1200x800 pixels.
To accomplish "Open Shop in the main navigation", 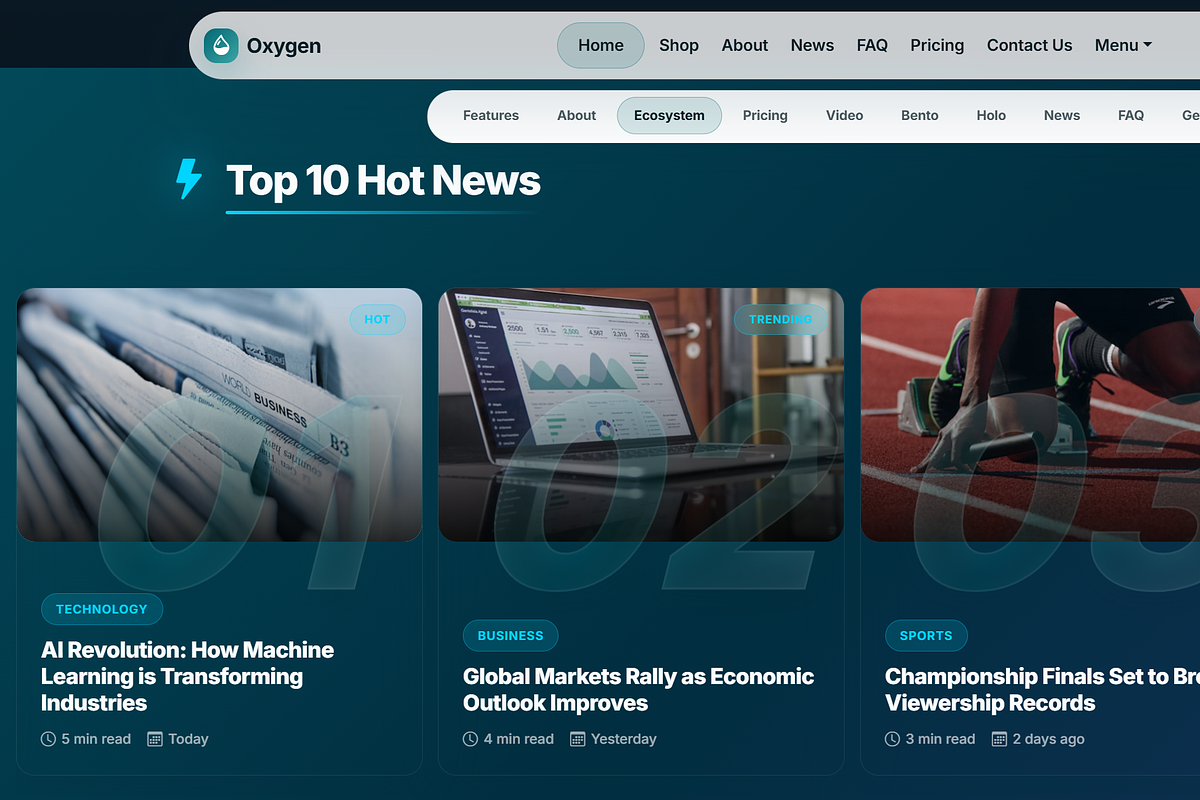I will tap(679, 45).
